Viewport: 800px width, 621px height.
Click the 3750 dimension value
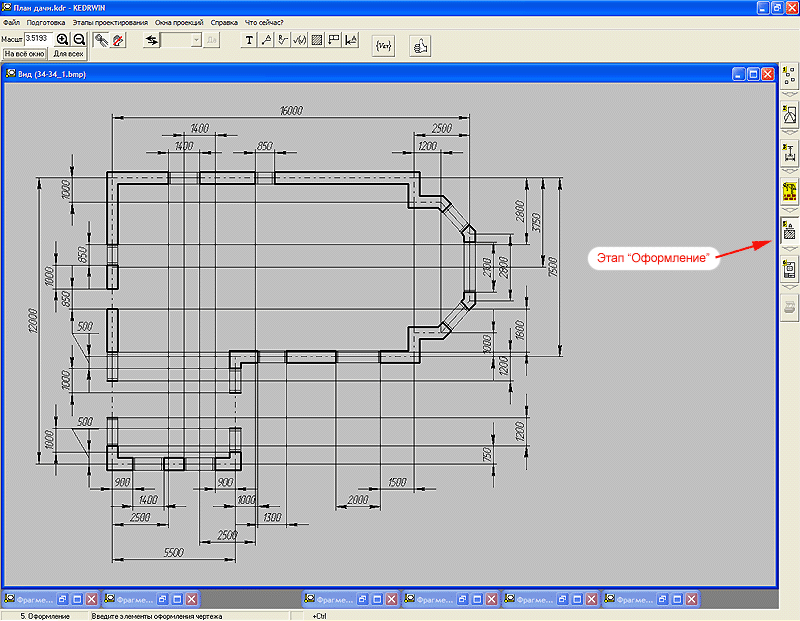(536, 222)
